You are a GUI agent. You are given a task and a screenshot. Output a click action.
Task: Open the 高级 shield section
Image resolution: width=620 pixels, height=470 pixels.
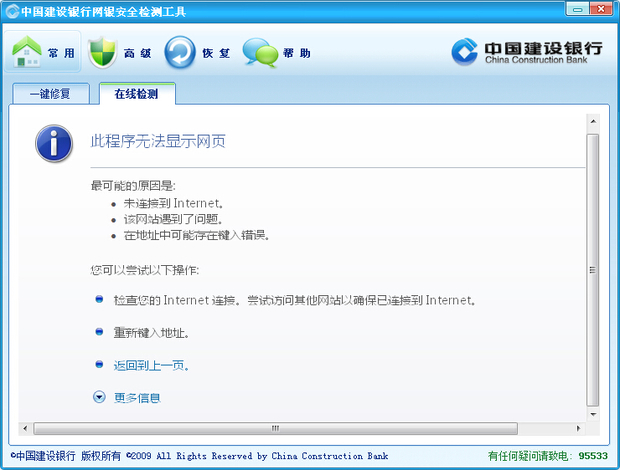click(120, 53)
